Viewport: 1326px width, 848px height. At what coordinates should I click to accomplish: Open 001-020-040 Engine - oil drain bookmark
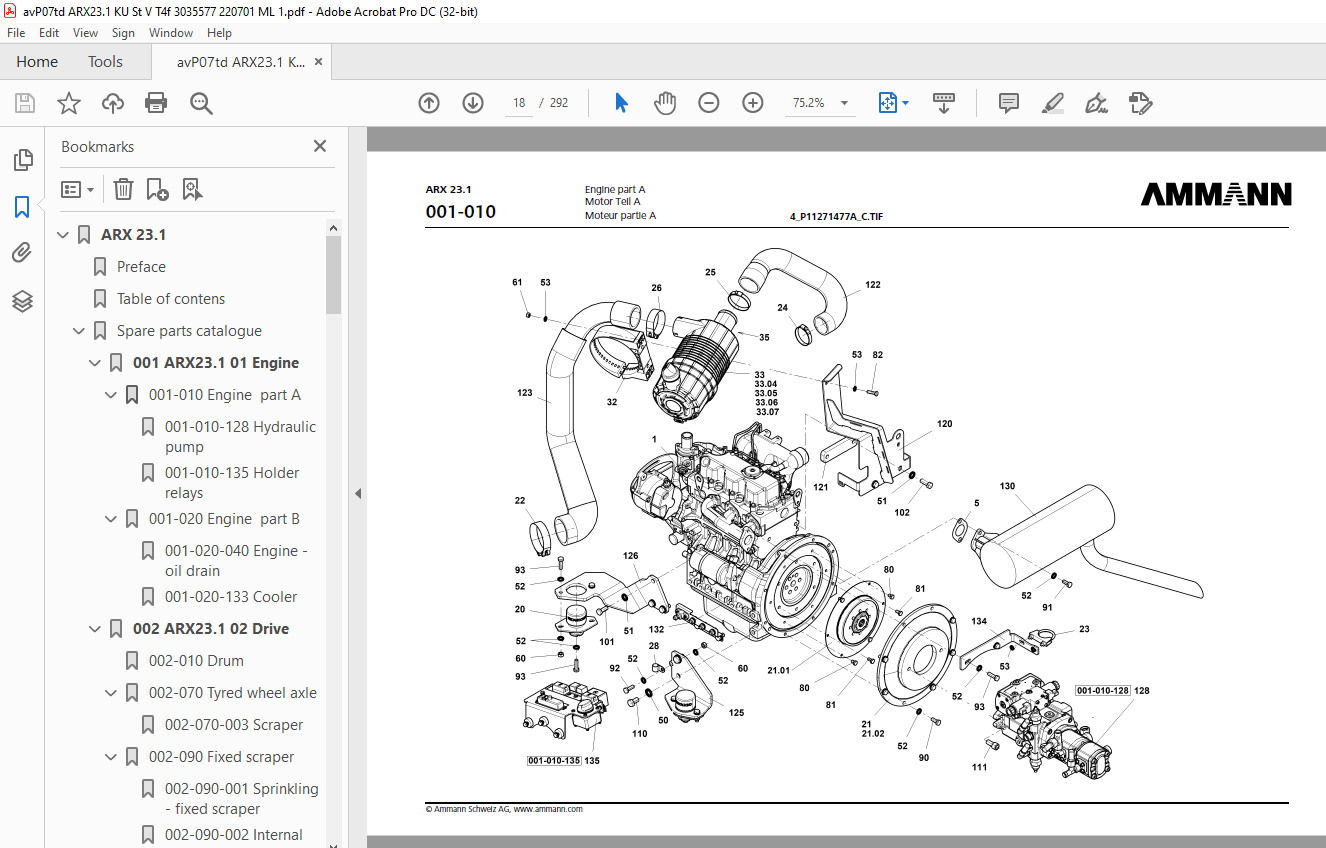point(236,561)
